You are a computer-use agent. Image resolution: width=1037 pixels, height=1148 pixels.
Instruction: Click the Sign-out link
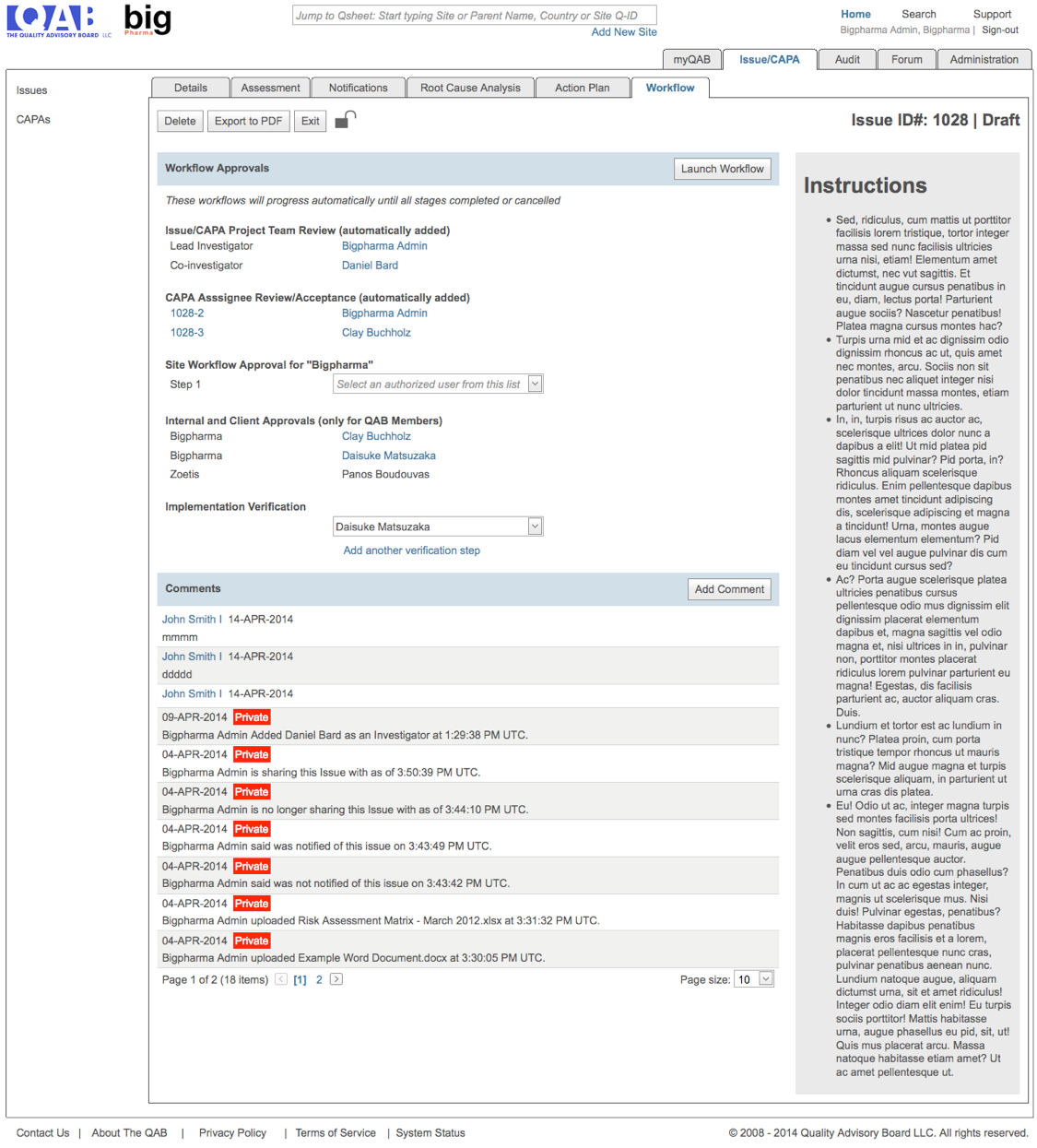(x=1000, y=30)
